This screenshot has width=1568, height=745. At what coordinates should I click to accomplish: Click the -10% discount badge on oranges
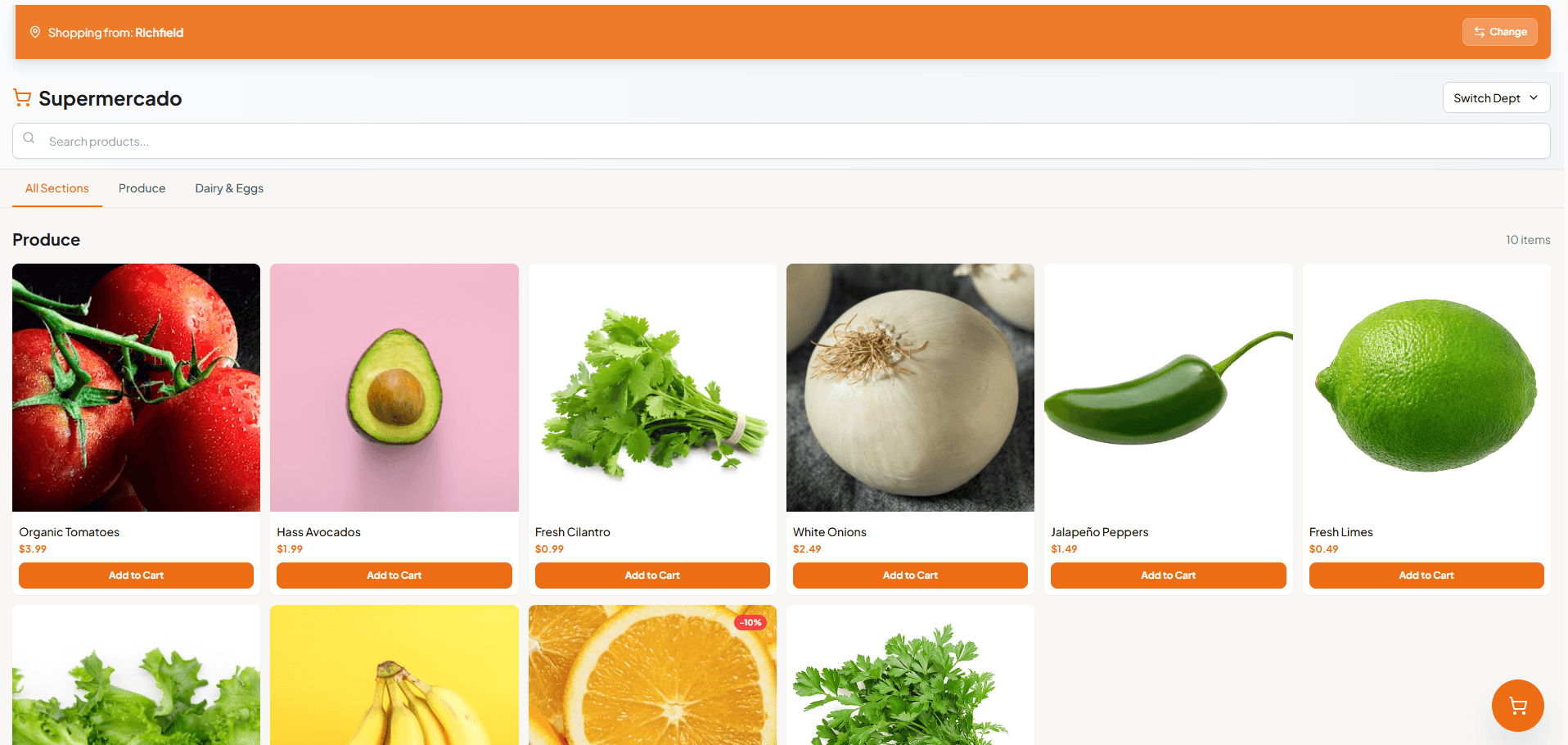[x=750, y=622]
